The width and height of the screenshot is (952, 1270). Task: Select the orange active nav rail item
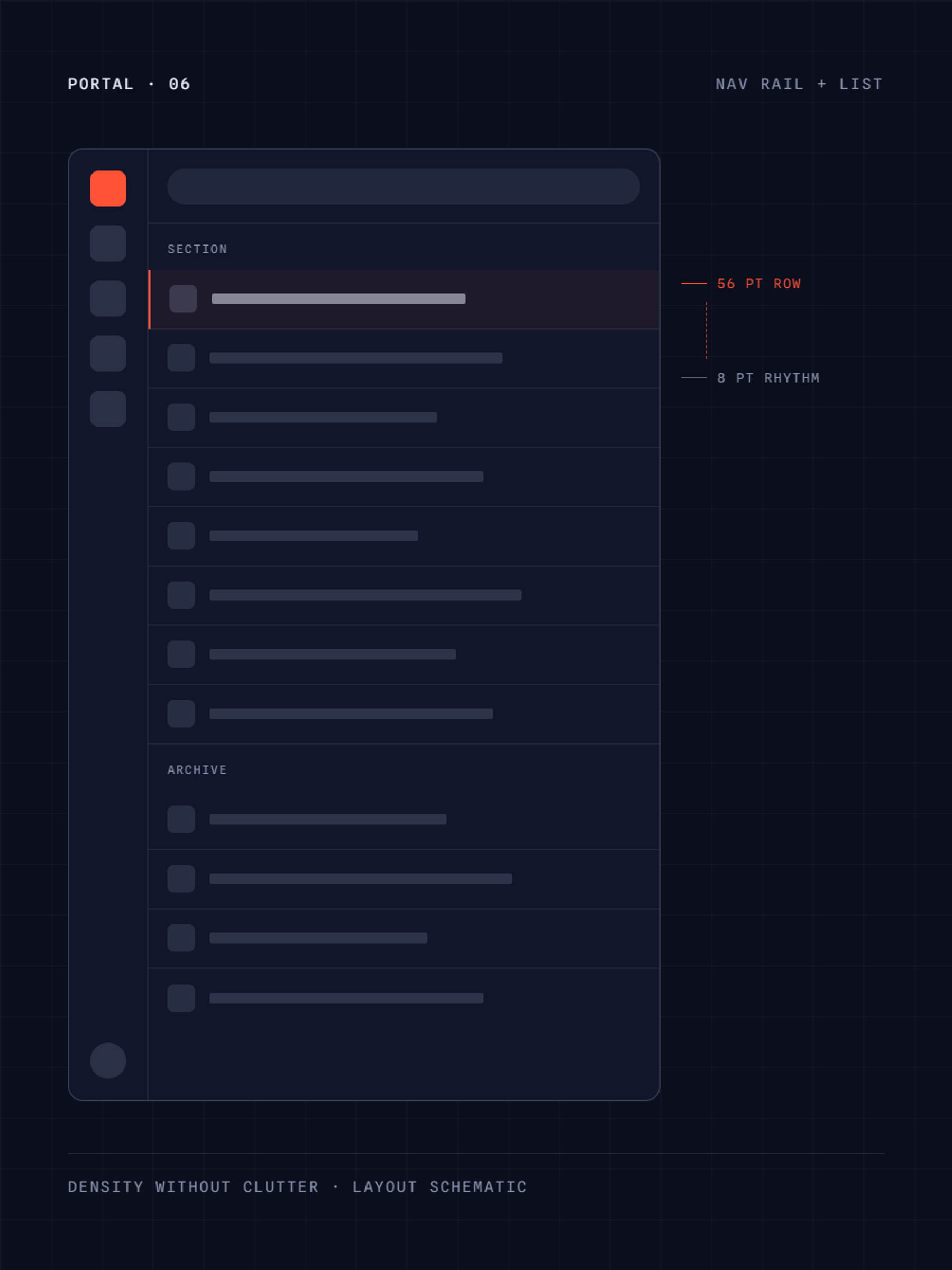pyautogui.click(x=108, y=188)
